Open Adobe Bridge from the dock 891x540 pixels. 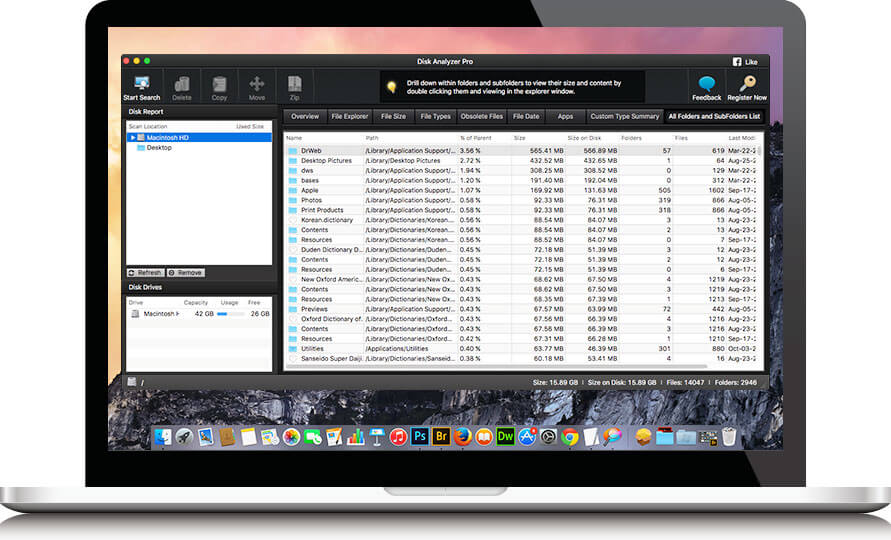[441, 437]
